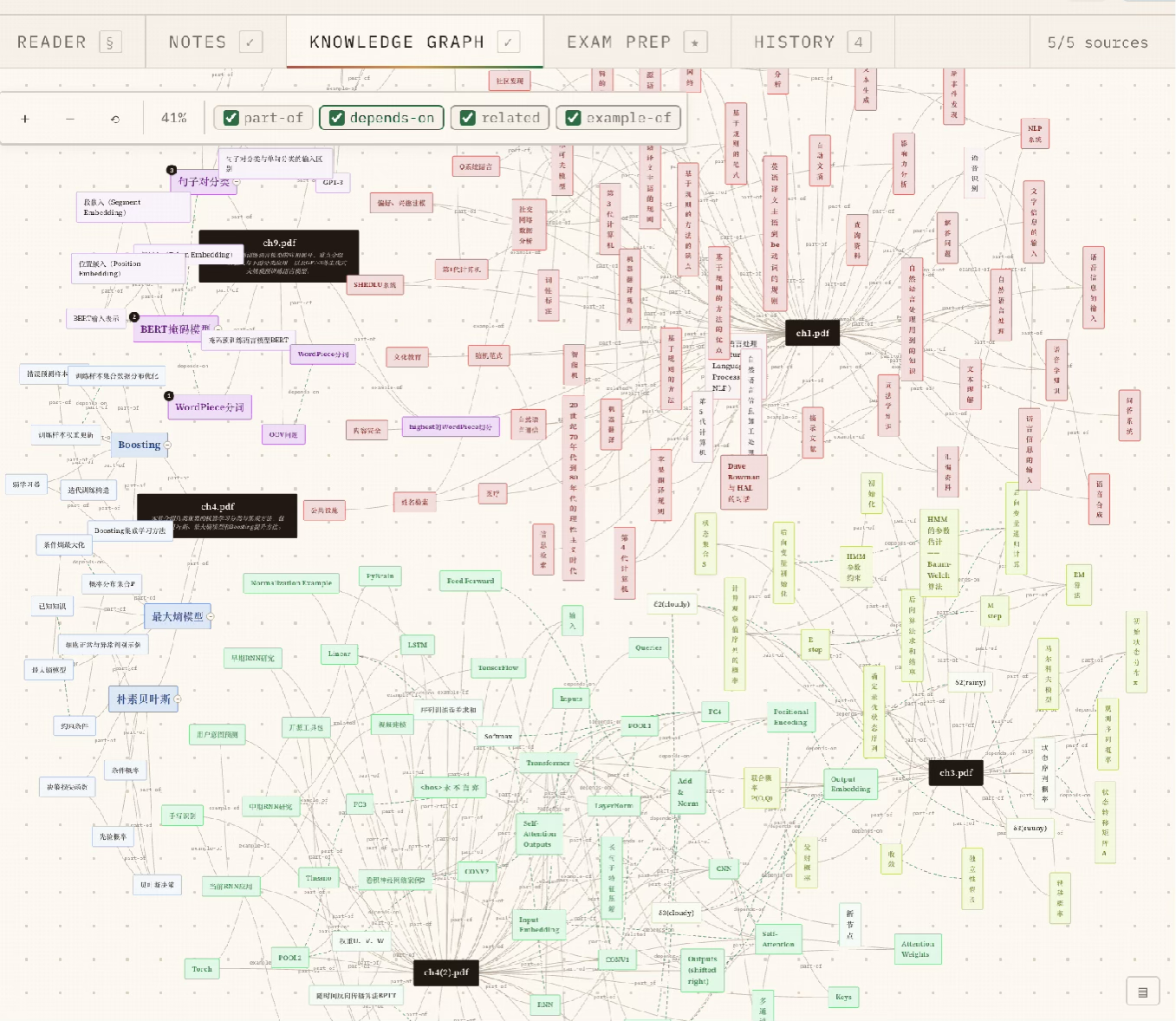Toggle the depends-on edge filter
This screenshot has width=1176, height=1021.
coord(381,118)
